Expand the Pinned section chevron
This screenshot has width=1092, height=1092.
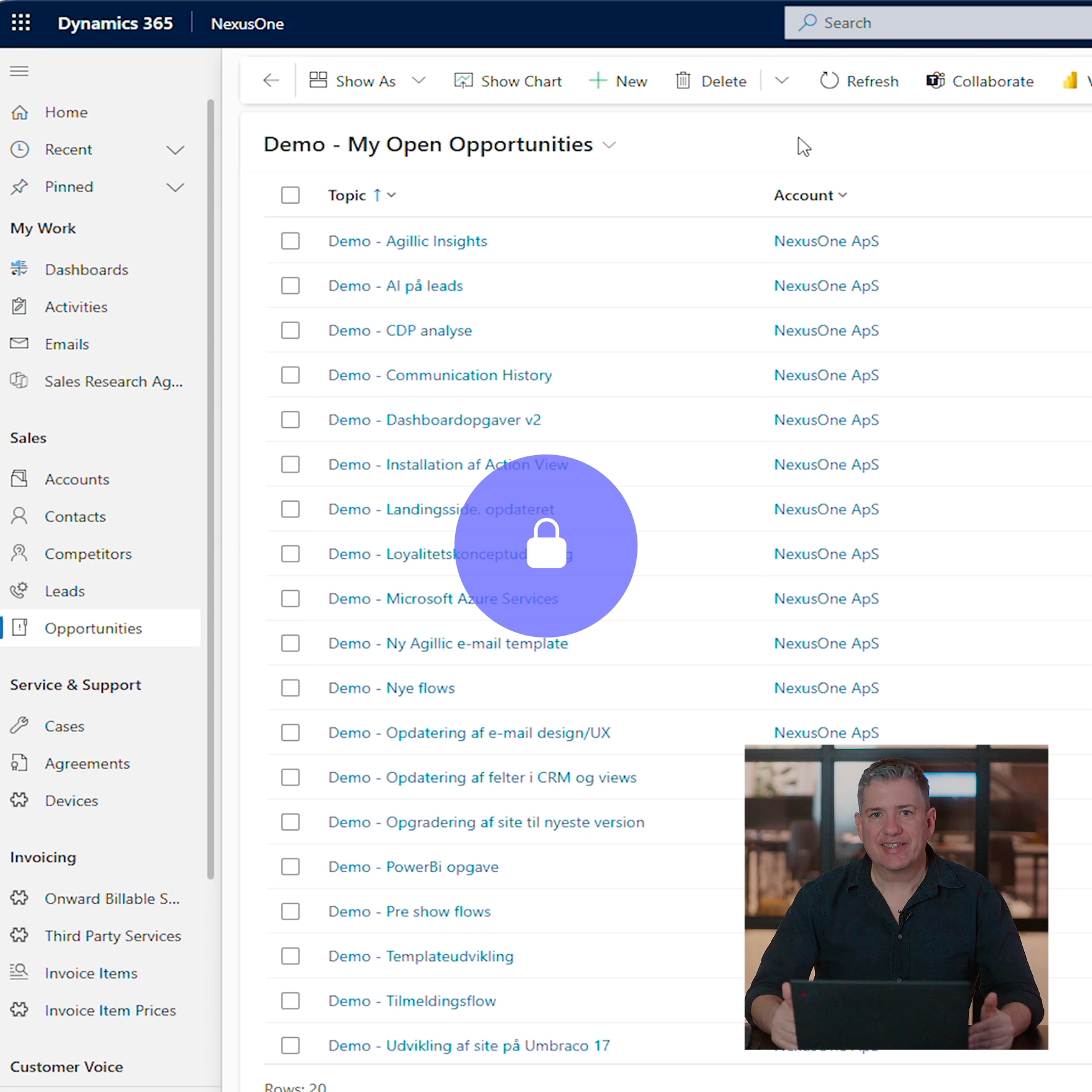pyautogui.click(x=176, y=187)
